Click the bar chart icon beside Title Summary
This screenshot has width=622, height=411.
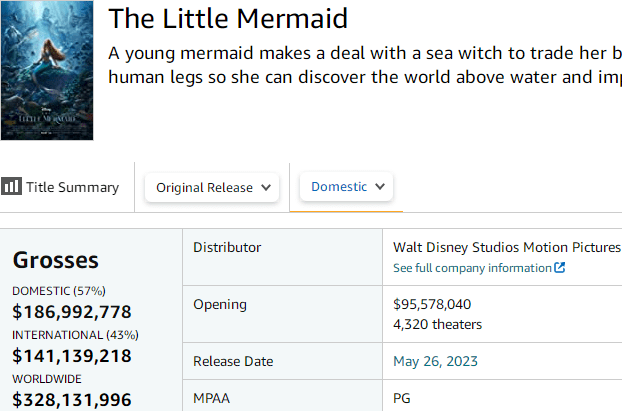(12, 187)
